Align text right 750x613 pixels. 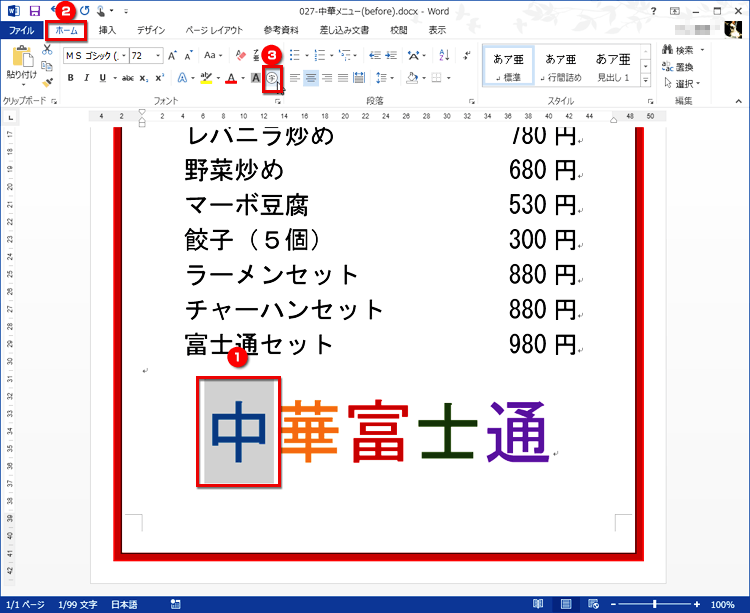(327, 78)
